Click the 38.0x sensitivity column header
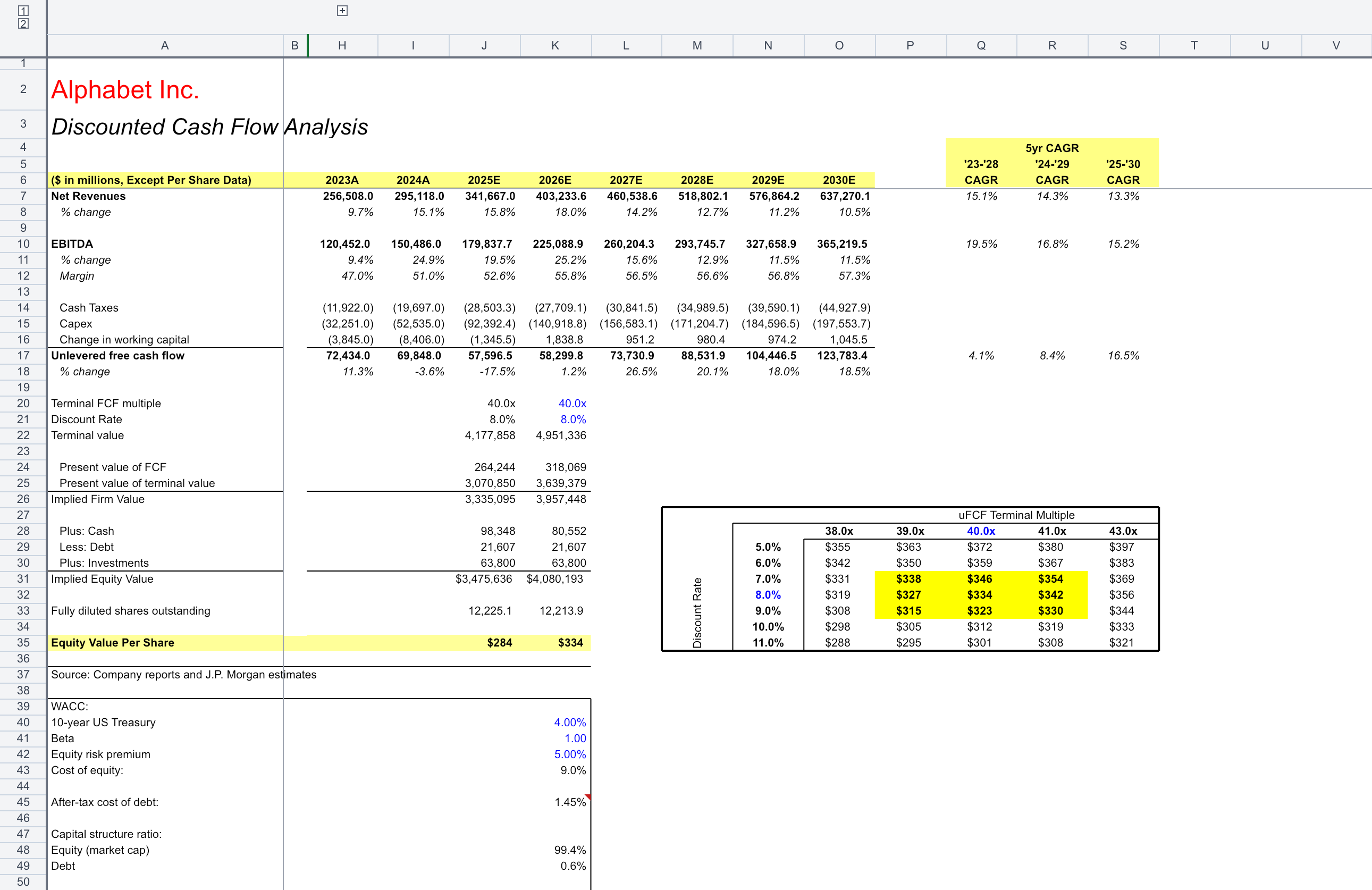This screenshot has height=890, width=1372. (x=839, y=531)
